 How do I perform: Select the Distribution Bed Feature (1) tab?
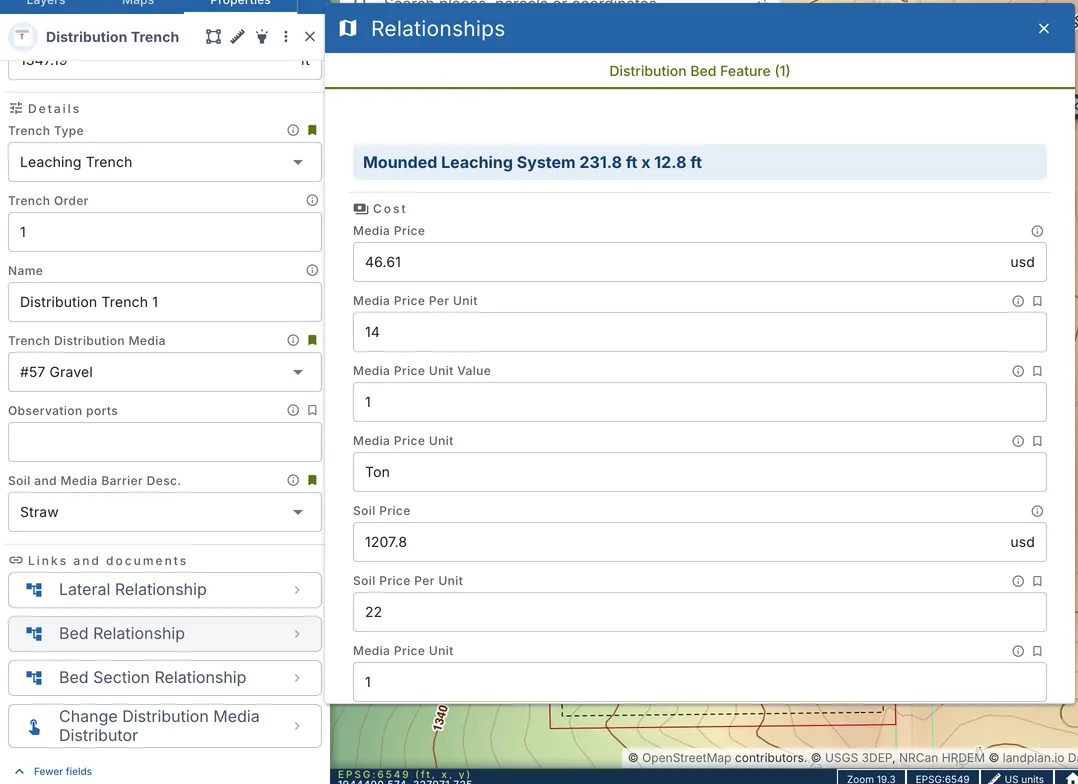click(699, 71)
